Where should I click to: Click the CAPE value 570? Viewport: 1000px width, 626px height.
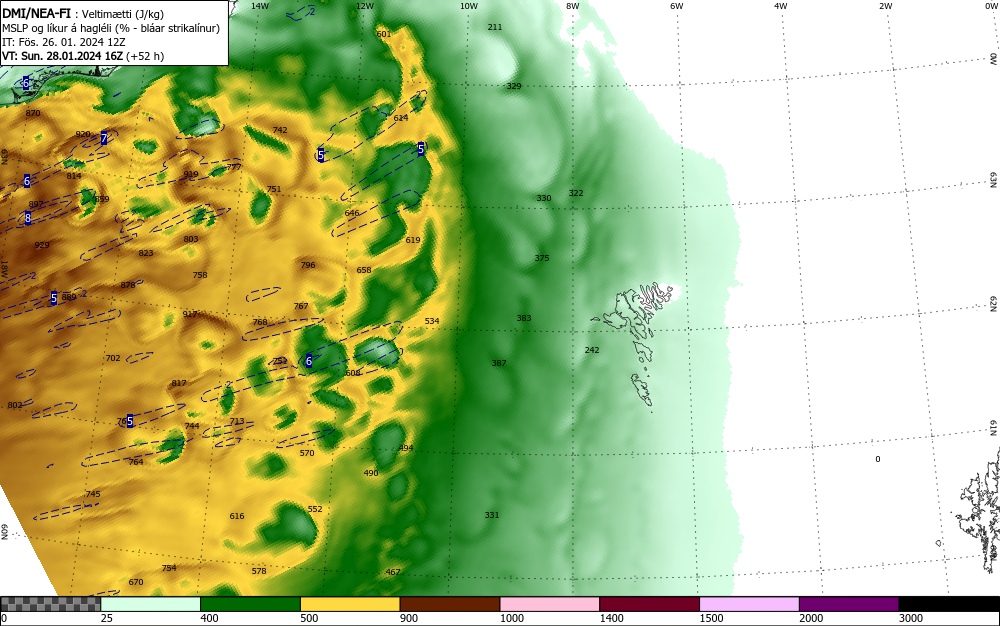point(307,453)
